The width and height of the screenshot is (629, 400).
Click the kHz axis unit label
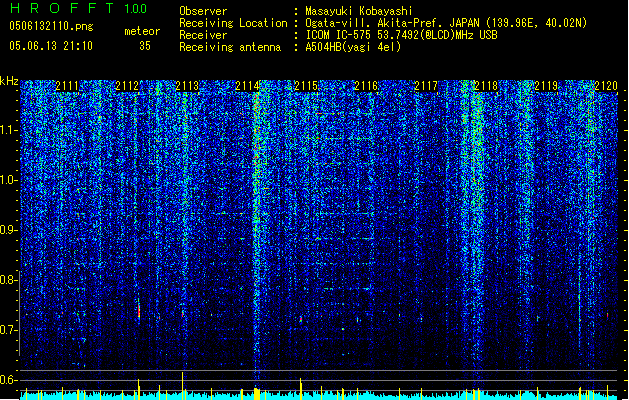tap(9, 81)
